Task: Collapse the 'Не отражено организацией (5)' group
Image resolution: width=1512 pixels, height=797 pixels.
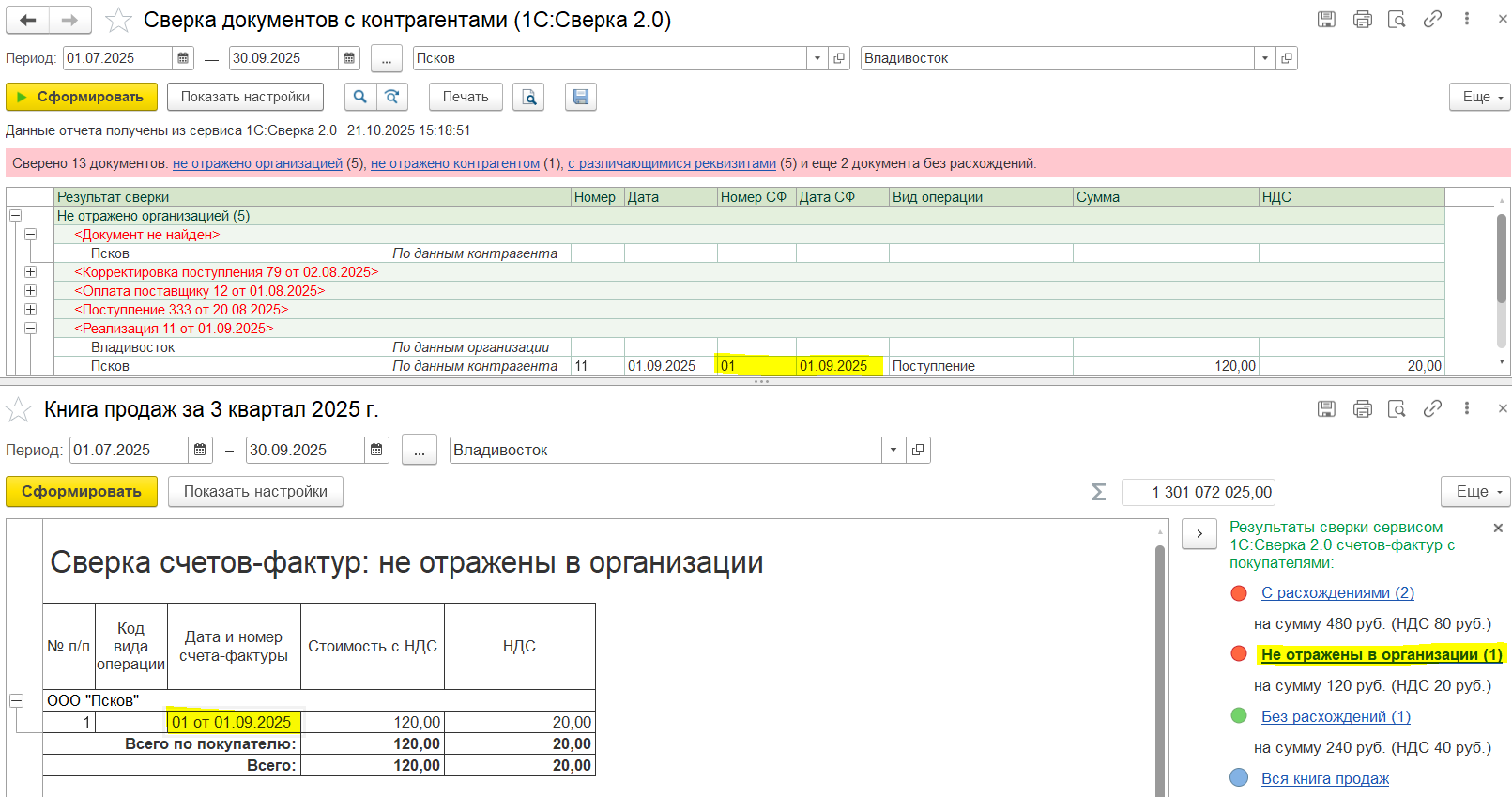Action: pos(15,216)
